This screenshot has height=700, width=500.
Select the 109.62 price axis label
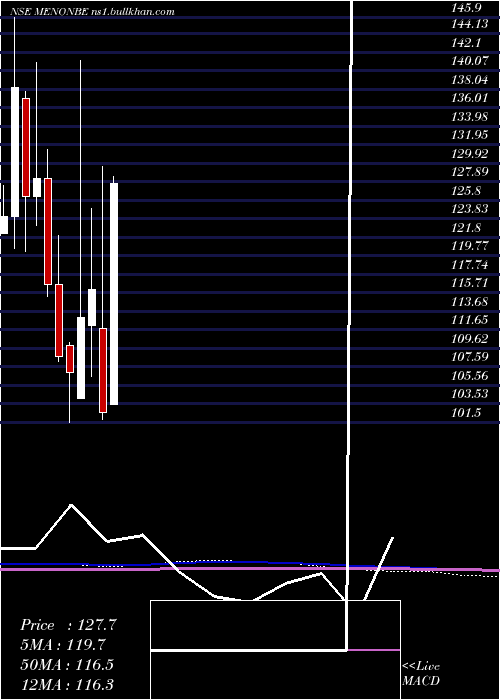tap(470, 339)
